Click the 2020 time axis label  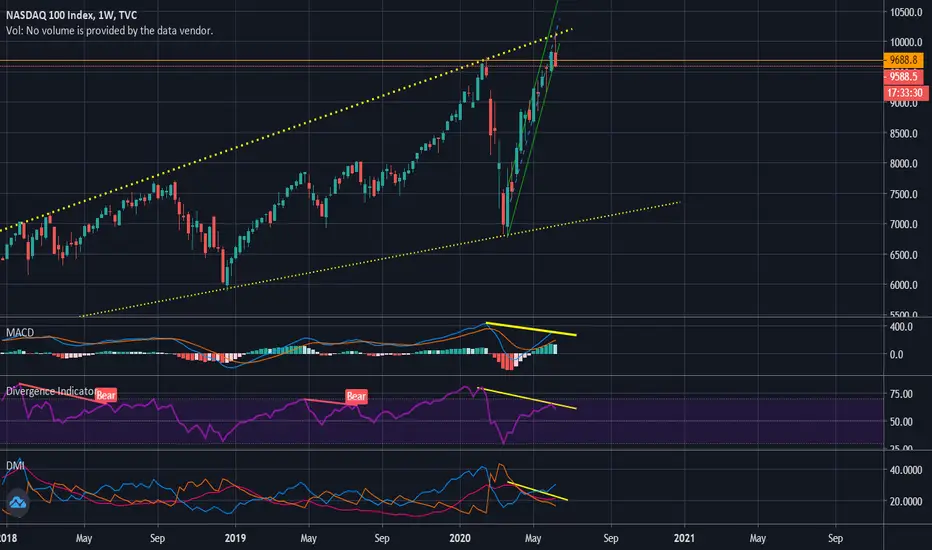tap(459, 538)
